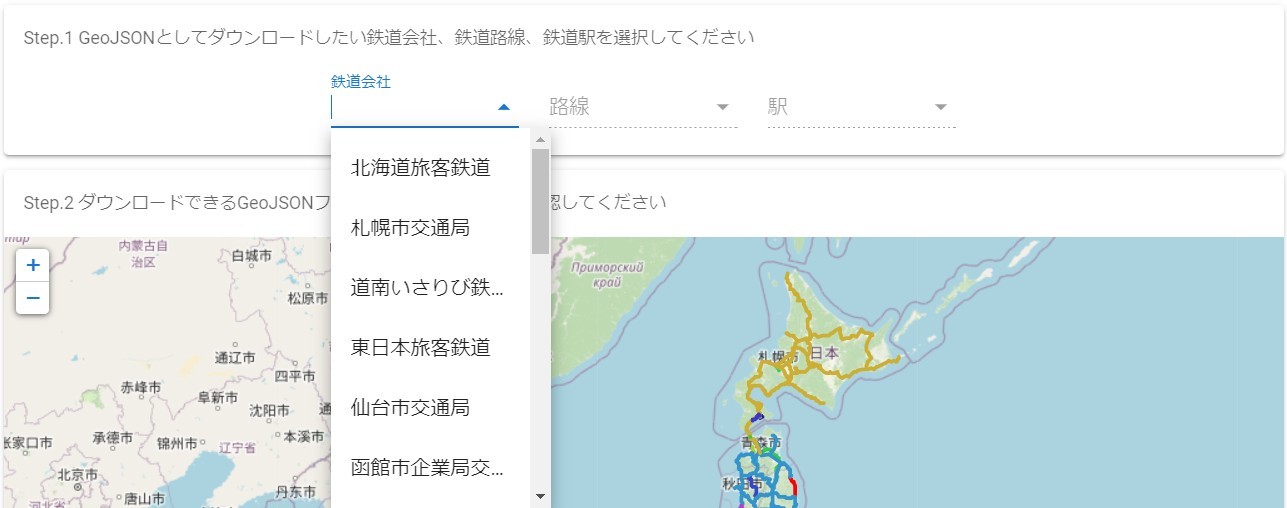Zoom in on the map

(32, 265)
